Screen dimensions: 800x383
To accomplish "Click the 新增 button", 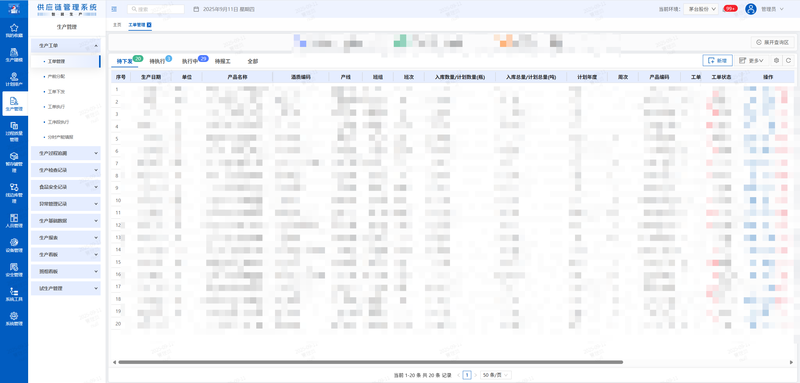I will 717,60.
